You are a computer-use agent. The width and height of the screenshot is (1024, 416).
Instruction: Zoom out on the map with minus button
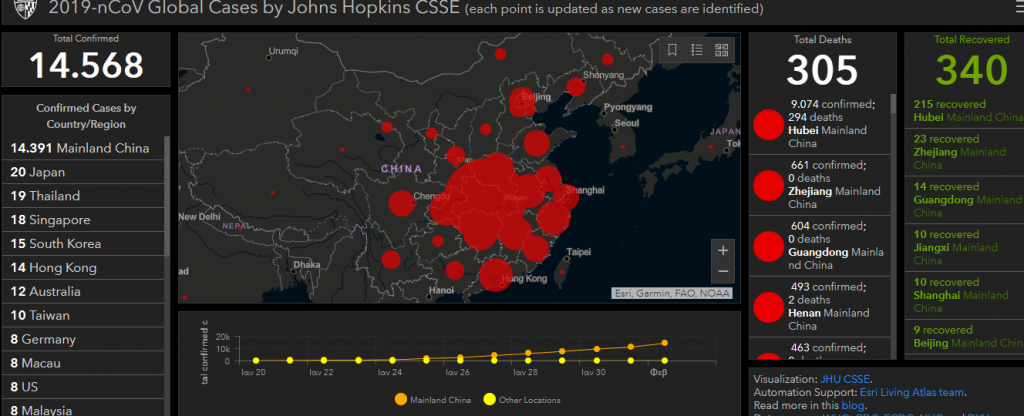click(723, 272)
